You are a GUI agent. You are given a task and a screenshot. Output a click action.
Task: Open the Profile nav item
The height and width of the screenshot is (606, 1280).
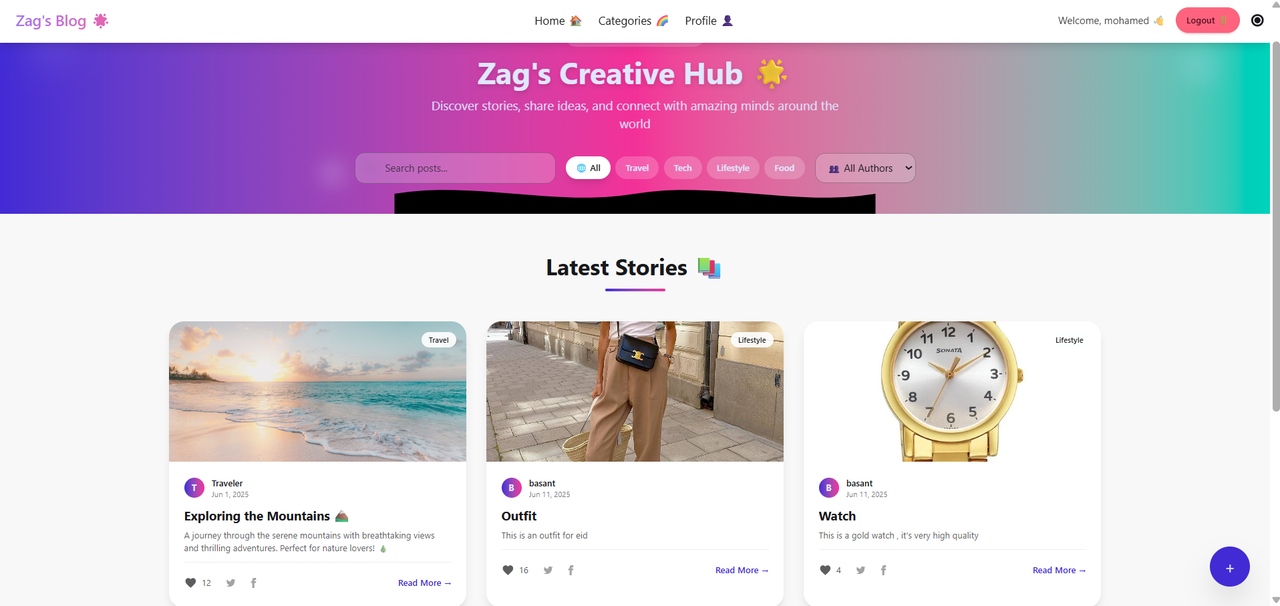709,21
